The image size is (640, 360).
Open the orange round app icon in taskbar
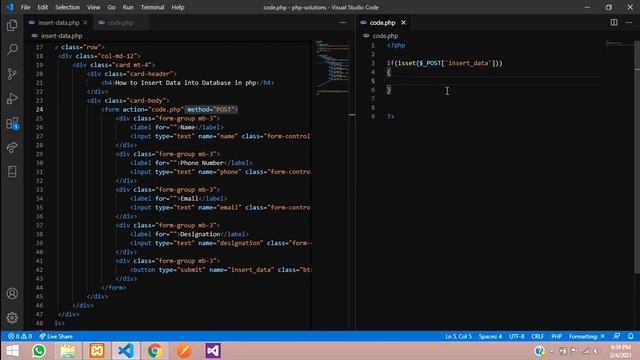point(184,351)
